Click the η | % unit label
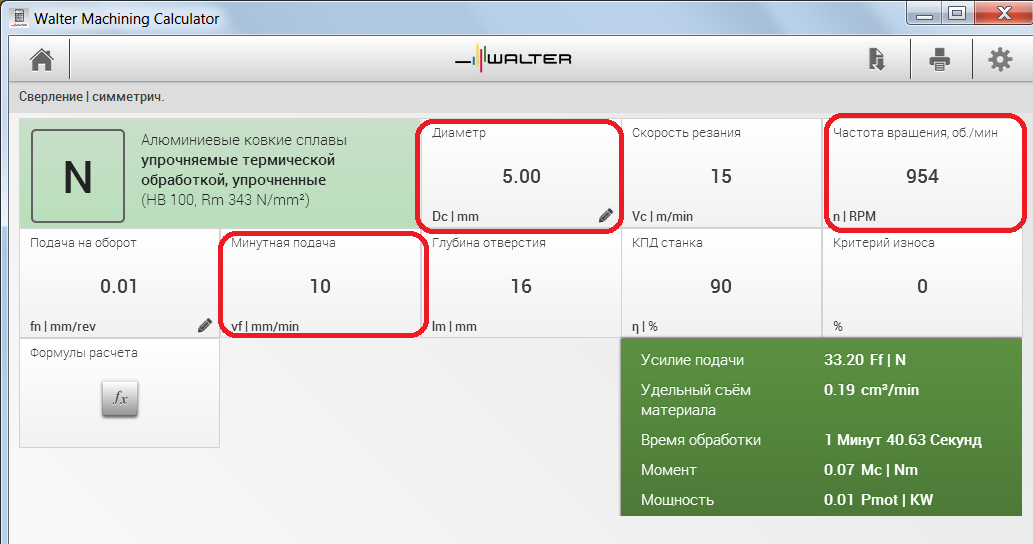The image size is (1033, 544). tap(644, 327)
